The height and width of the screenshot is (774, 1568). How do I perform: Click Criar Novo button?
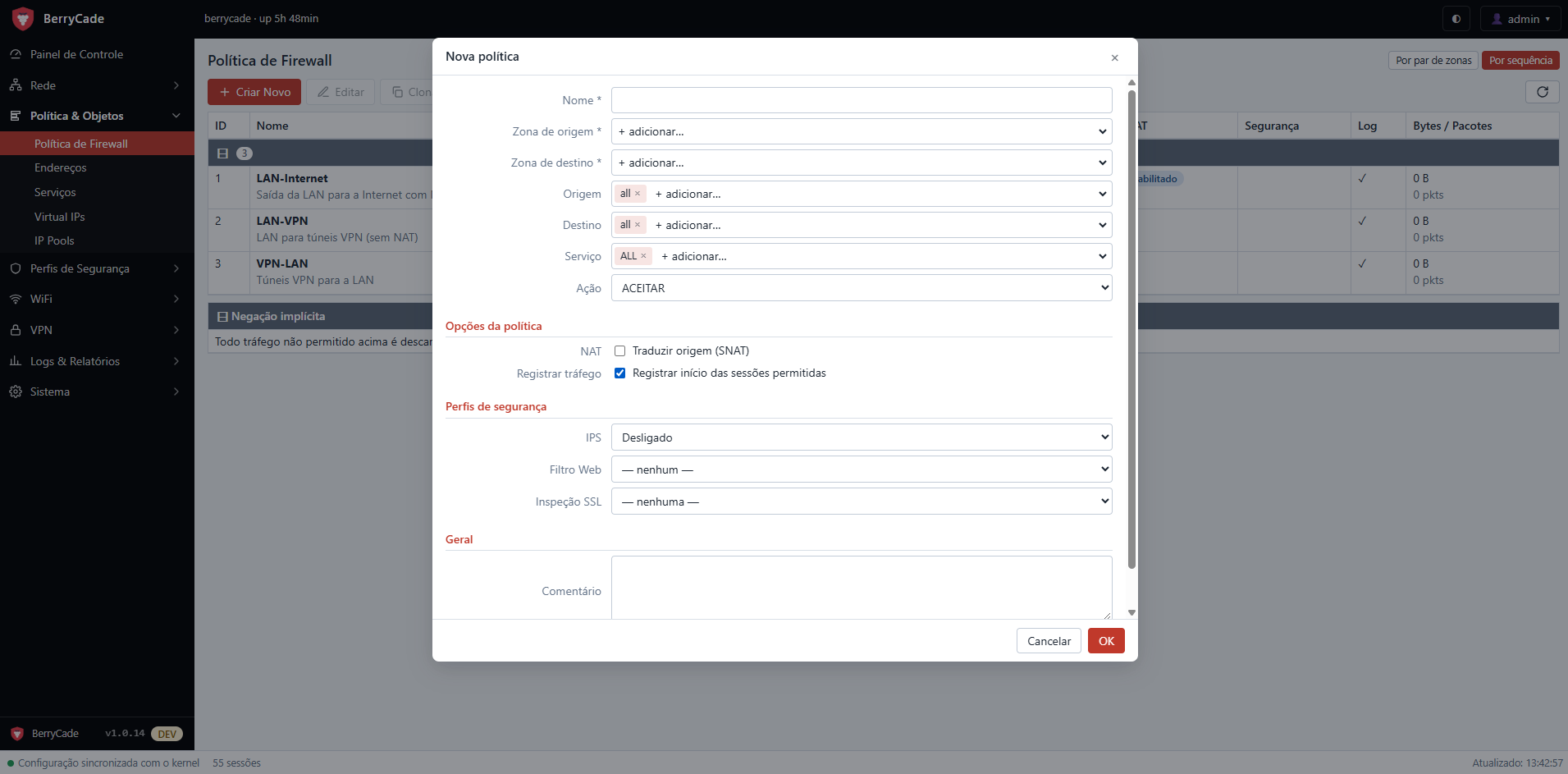coord(254,92)
